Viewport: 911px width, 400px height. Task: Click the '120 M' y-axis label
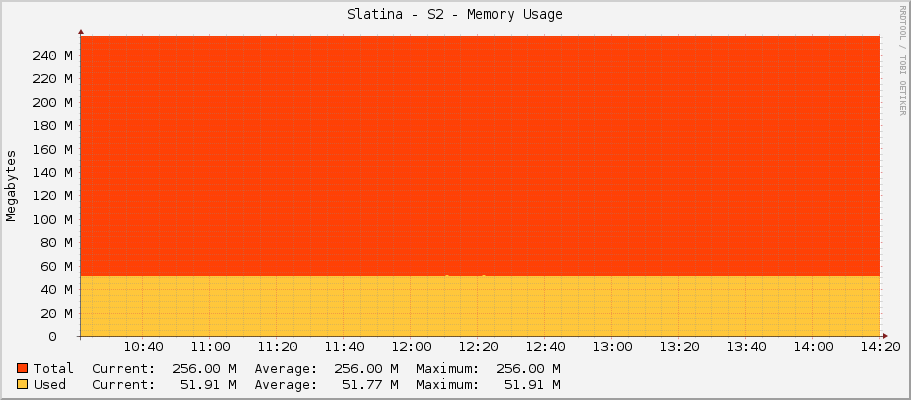click(53, 196)
